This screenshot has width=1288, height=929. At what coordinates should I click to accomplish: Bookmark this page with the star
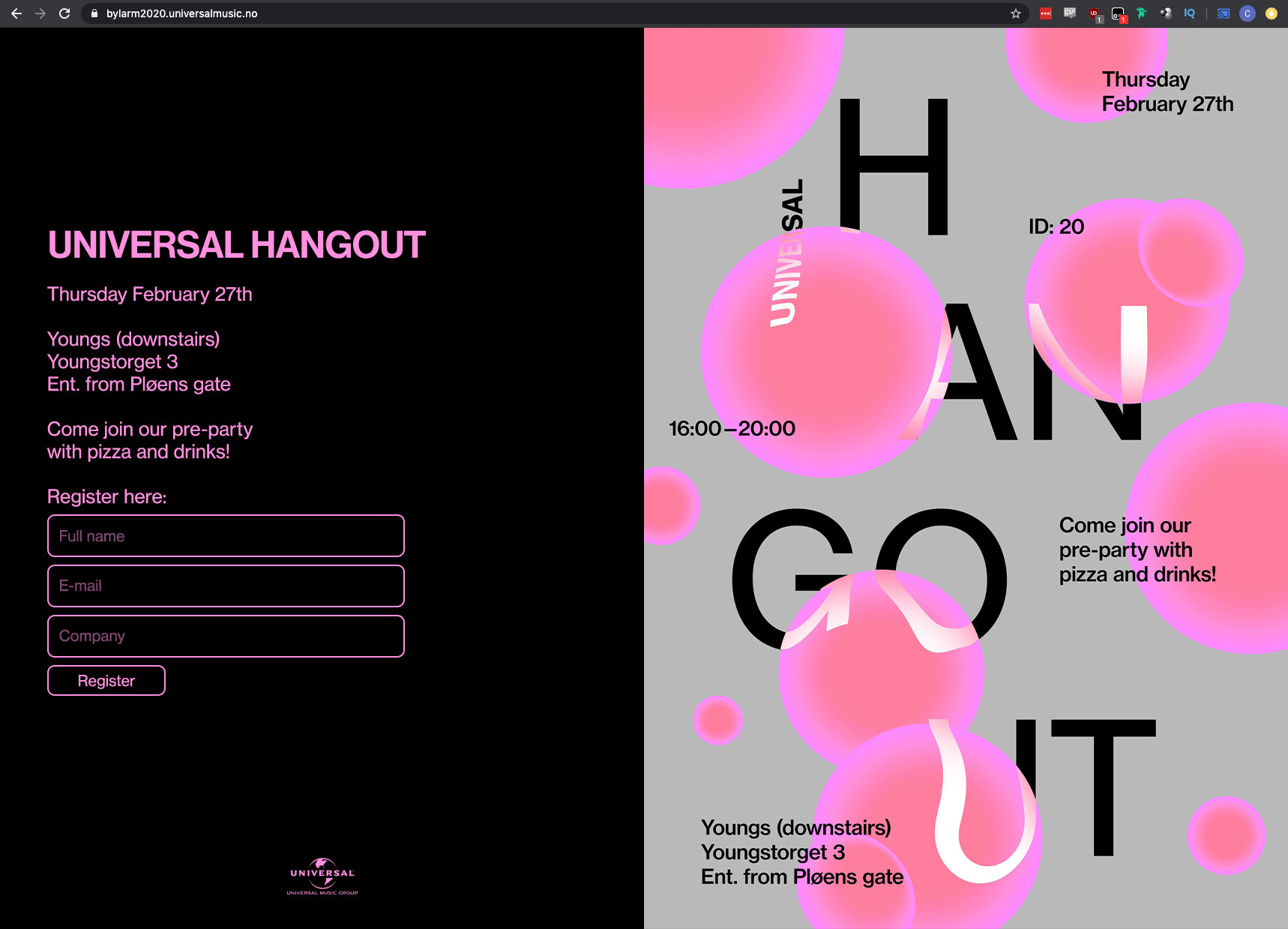click(1016, 13)
